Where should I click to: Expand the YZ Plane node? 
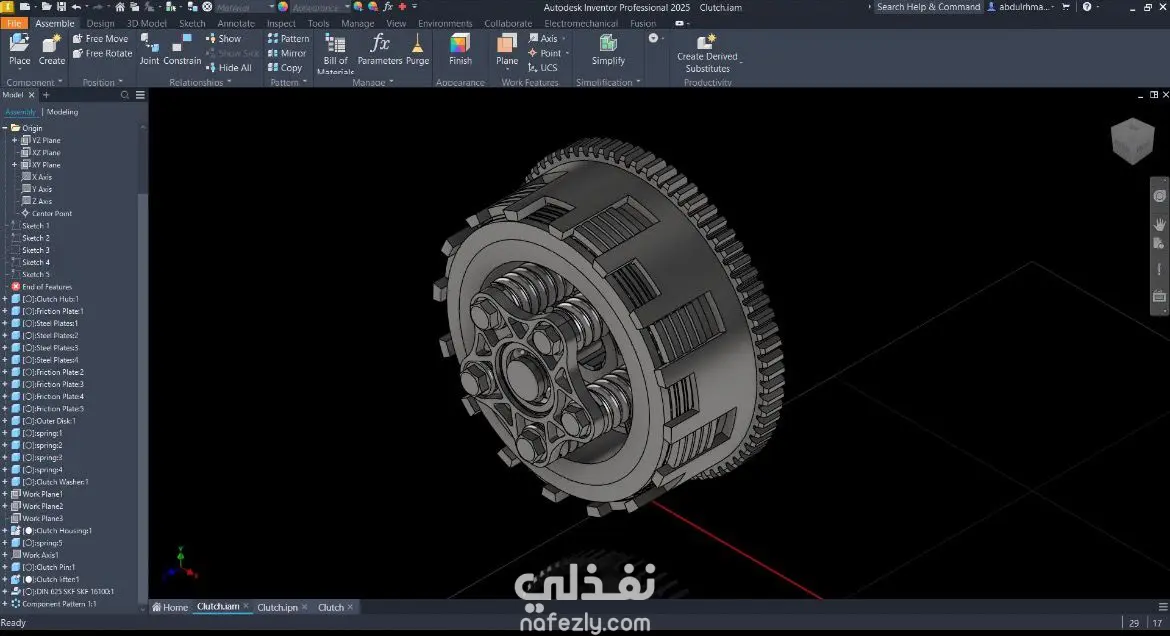14,140
